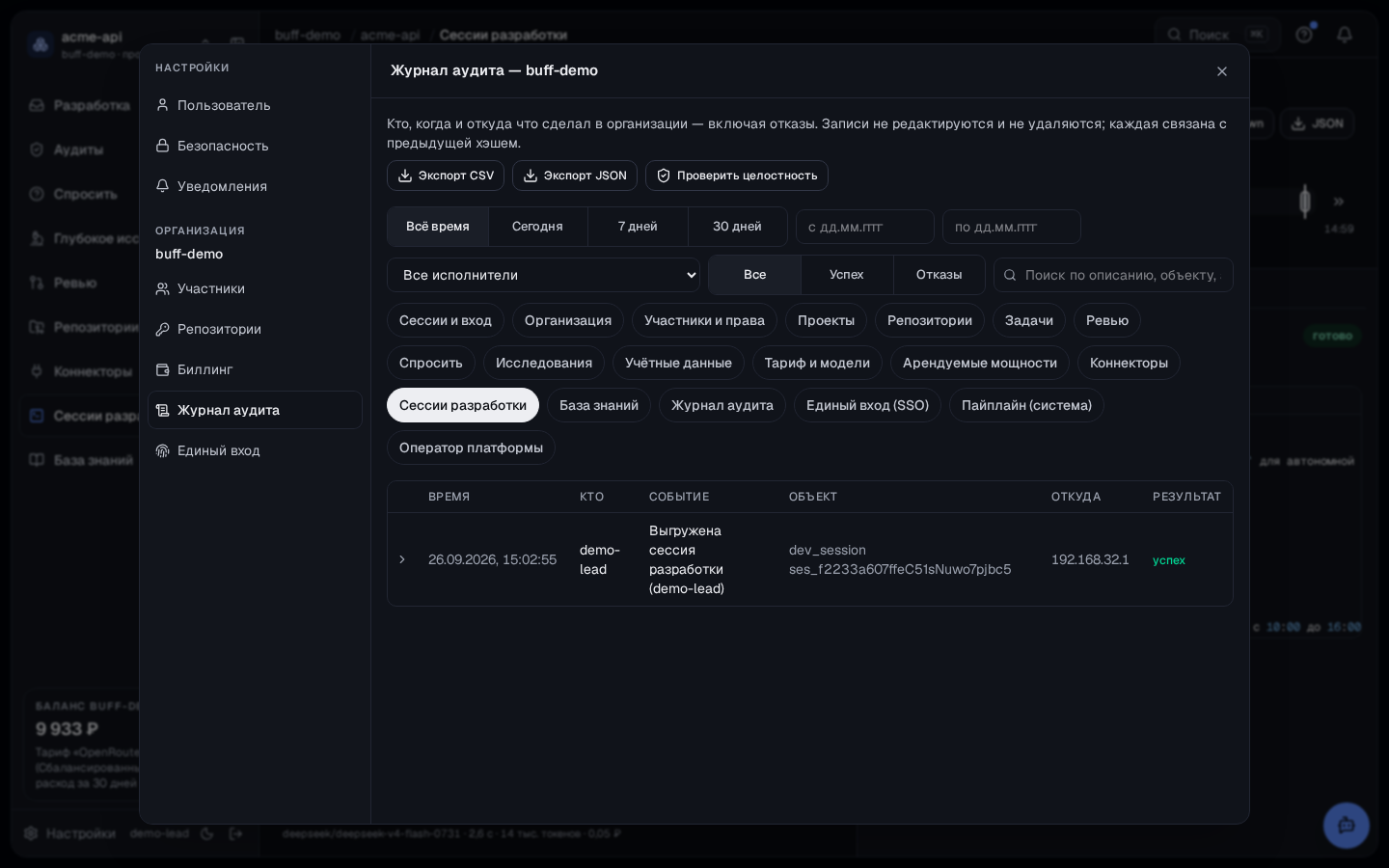Image resolution: width=1389 pixels, height=868 pixels.
Task: Click the audit log icon beside Журнал аудита
Action: pyautogui.click(x=163, y=410)
